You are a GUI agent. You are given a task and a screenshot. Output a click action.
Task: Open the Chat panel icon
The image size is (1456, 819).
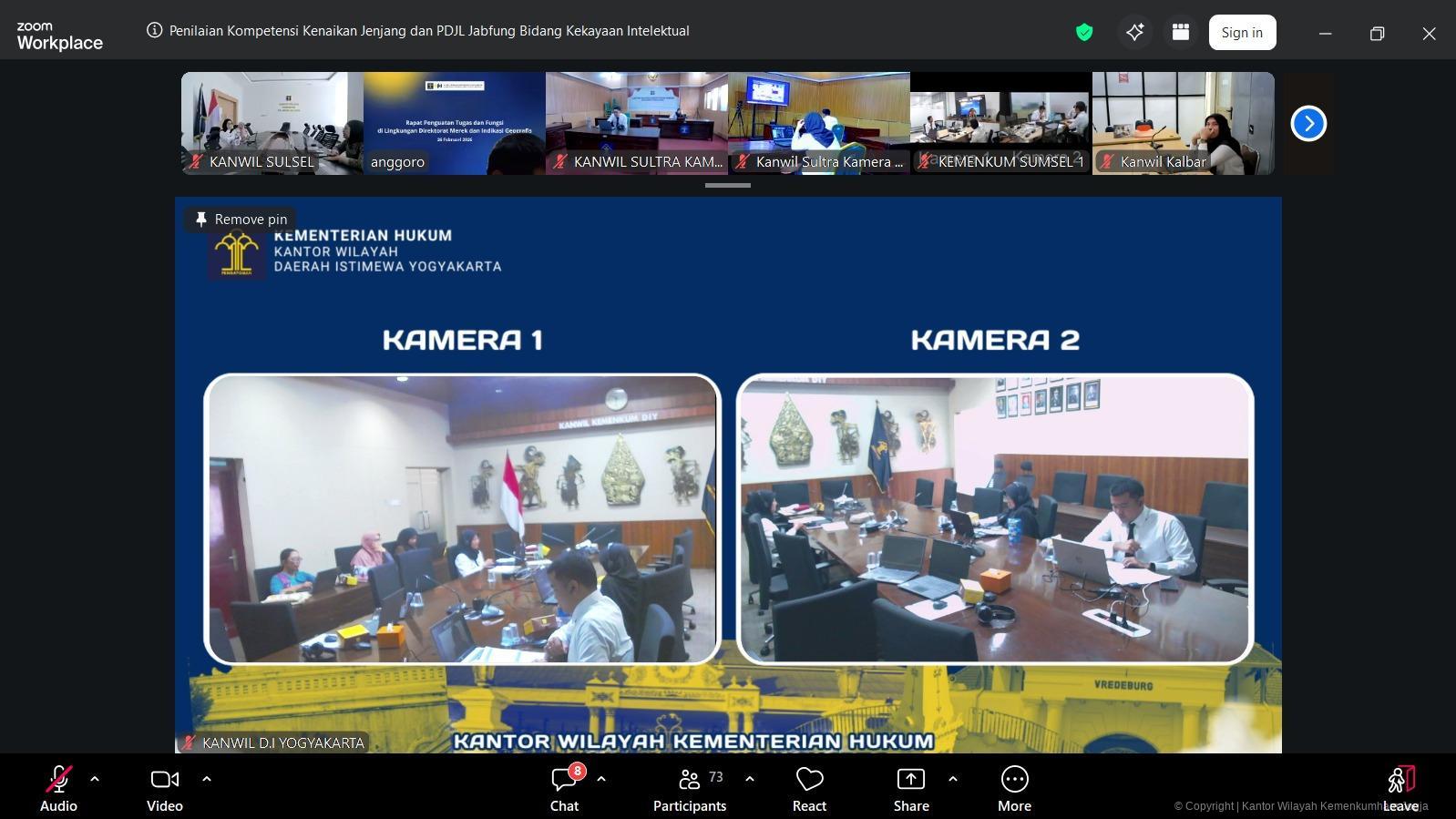click(x=564, y=781)
